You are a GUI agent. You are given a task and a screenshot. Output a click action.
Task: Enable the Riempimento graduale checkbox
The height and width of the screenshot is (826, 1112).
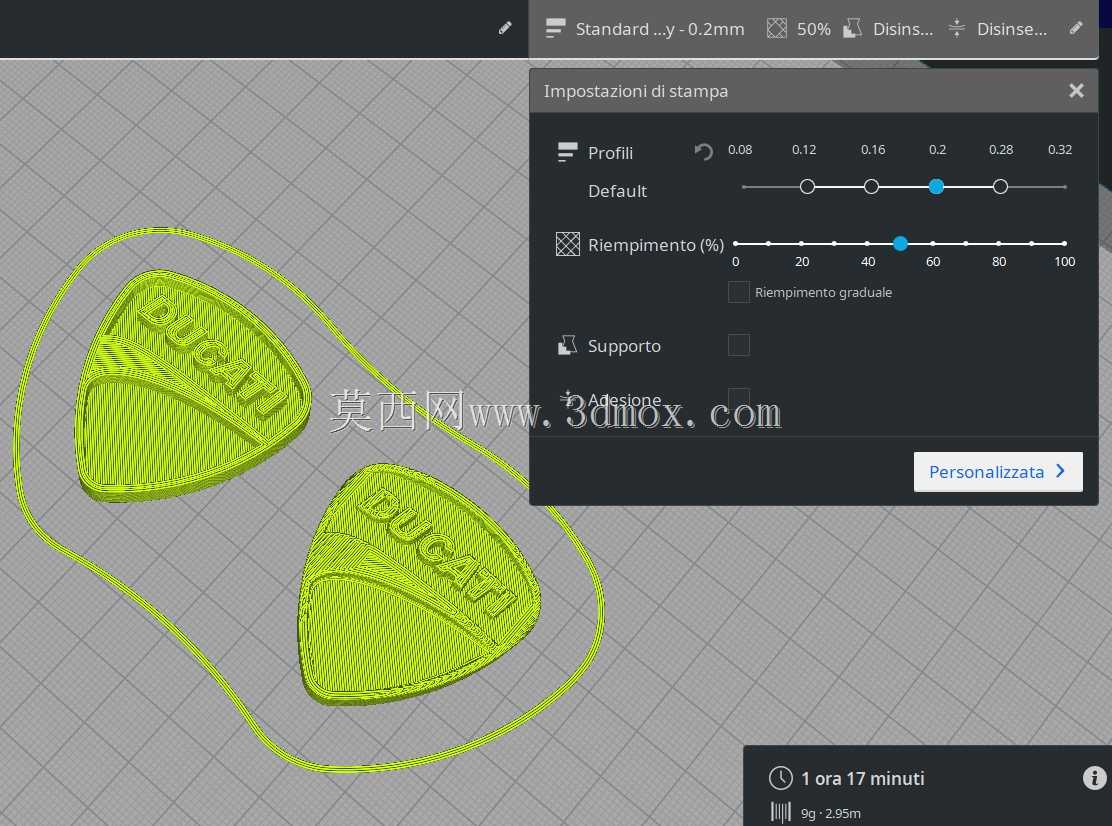click(739, 292)
